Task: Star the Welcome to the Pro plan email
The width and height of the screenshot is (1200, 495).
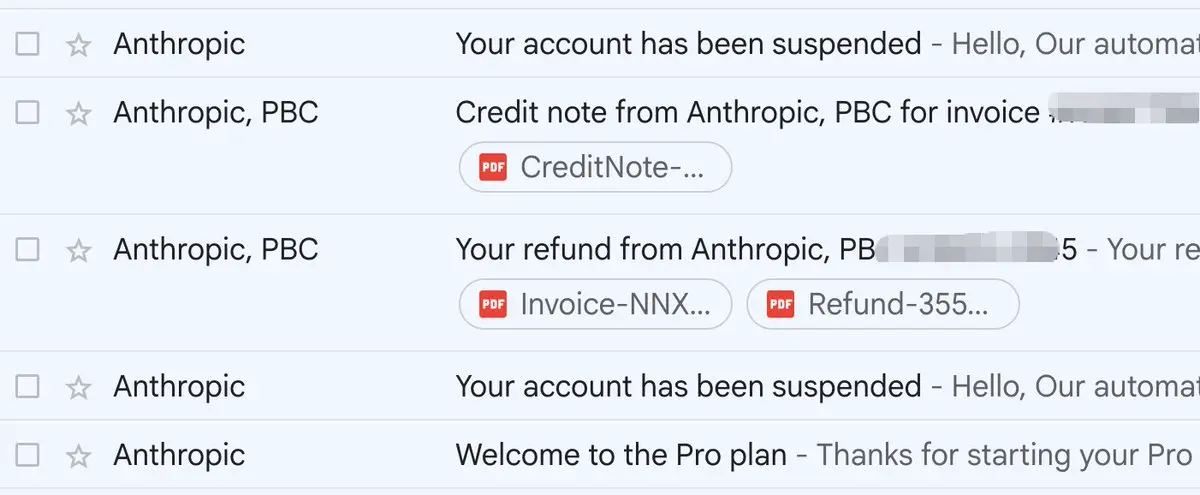Action: click(x=78, y=456)
